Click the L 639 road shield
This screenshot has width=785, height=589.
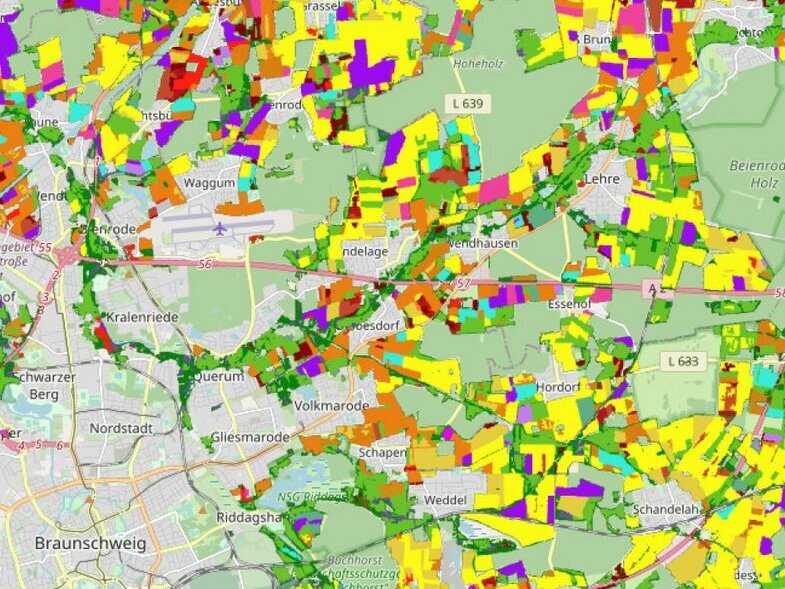point(467,103)
